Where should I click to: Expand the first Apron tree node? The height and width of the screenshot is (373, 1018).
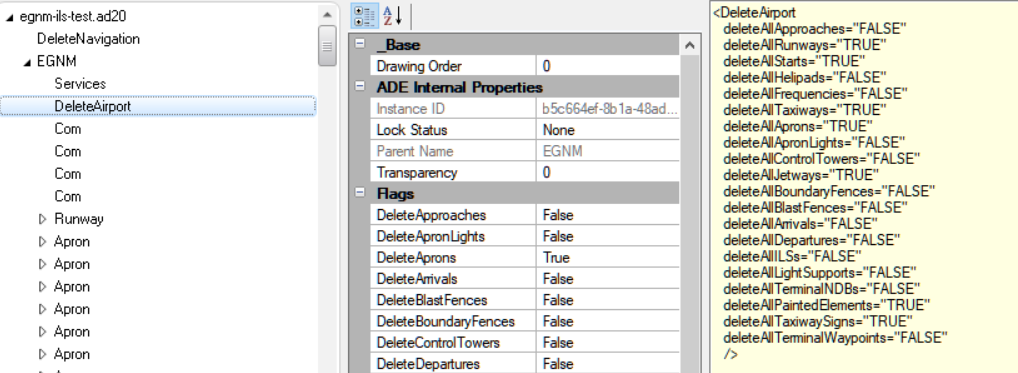[x=43, y=241]
